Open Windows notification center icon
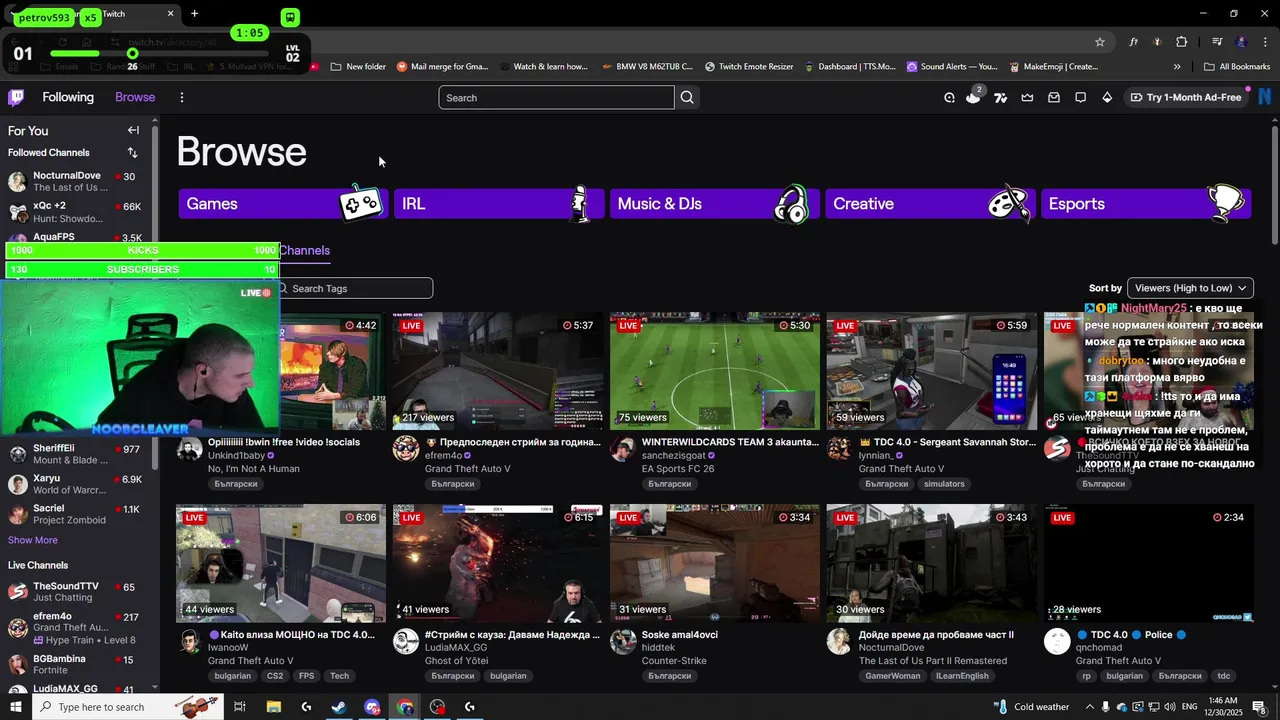The width and height of the screenshot is (1280, 720). pos(1259,707)
